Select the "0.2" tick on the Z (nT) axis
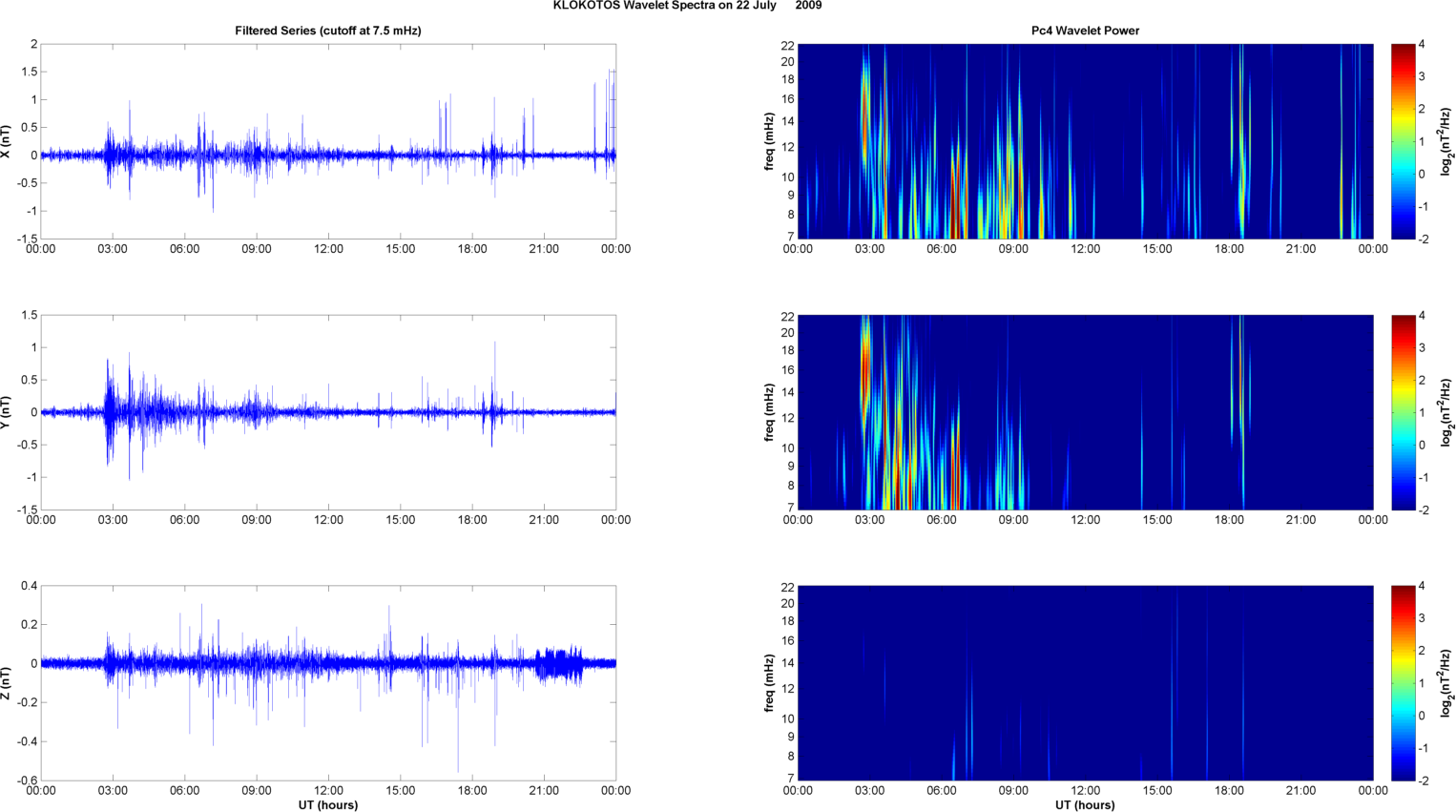This screenshot has width=1456, height=812. click(x=29, y=625)
